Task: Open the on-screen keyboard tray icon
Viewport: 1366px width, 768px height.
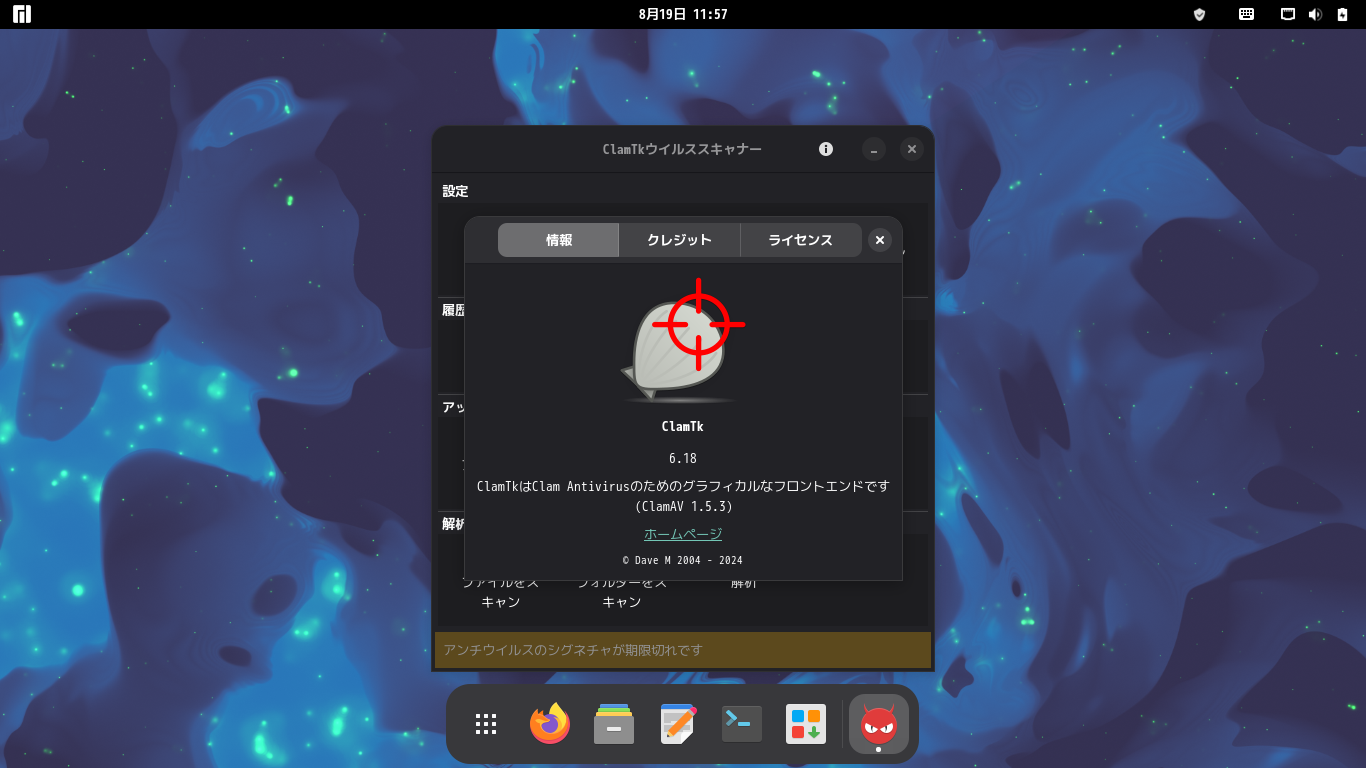Action: click(1247, 14)
